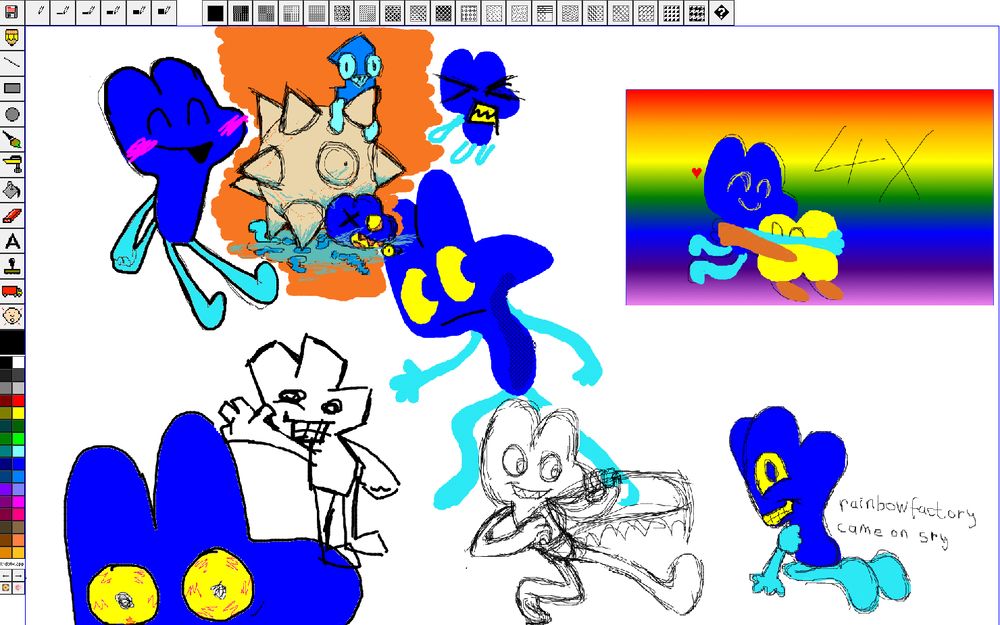Select the red Moving Truck tool
Image resolution: width=1000 pixels, height=625 pixels.
click(12, 291)
